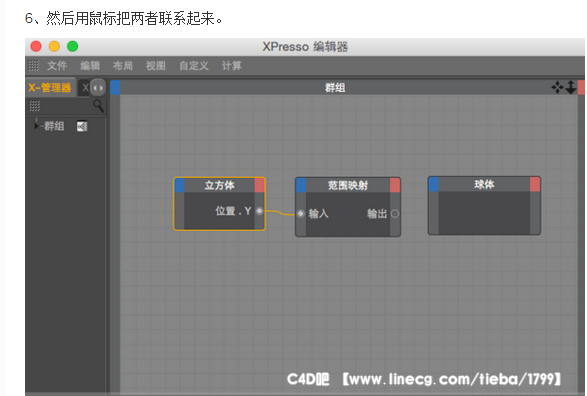The width and height of the screenshot is (587, 396).
Task: Open the 视图 menu
Action: [x=156, y=66]
